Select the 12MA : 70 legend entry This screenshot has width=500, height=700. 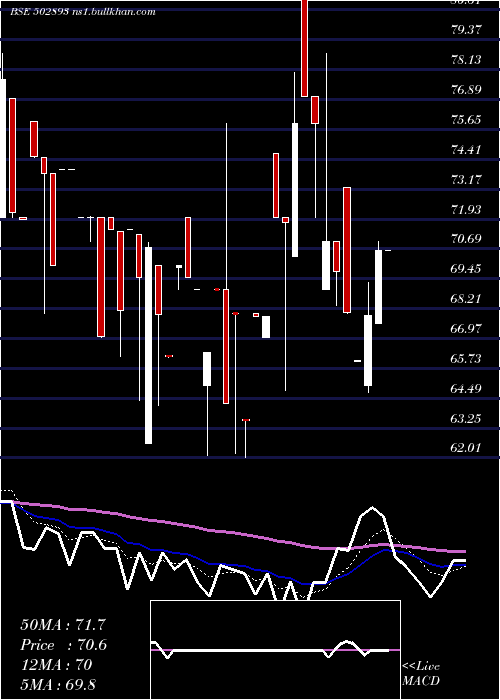(x=56, y=665)
